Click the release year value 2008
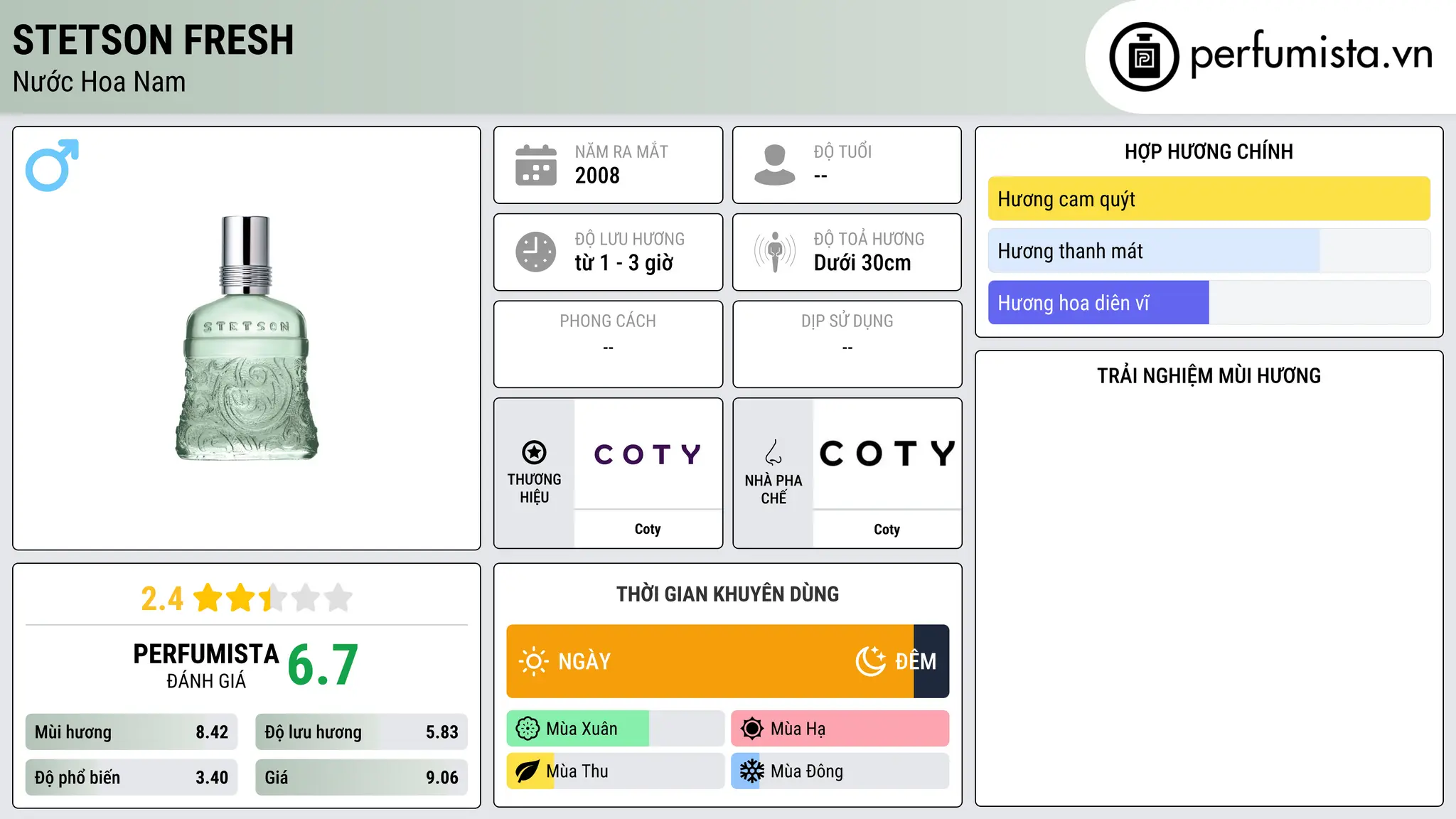This screenshot has width=1456, height=819. [x=597, y=176]
